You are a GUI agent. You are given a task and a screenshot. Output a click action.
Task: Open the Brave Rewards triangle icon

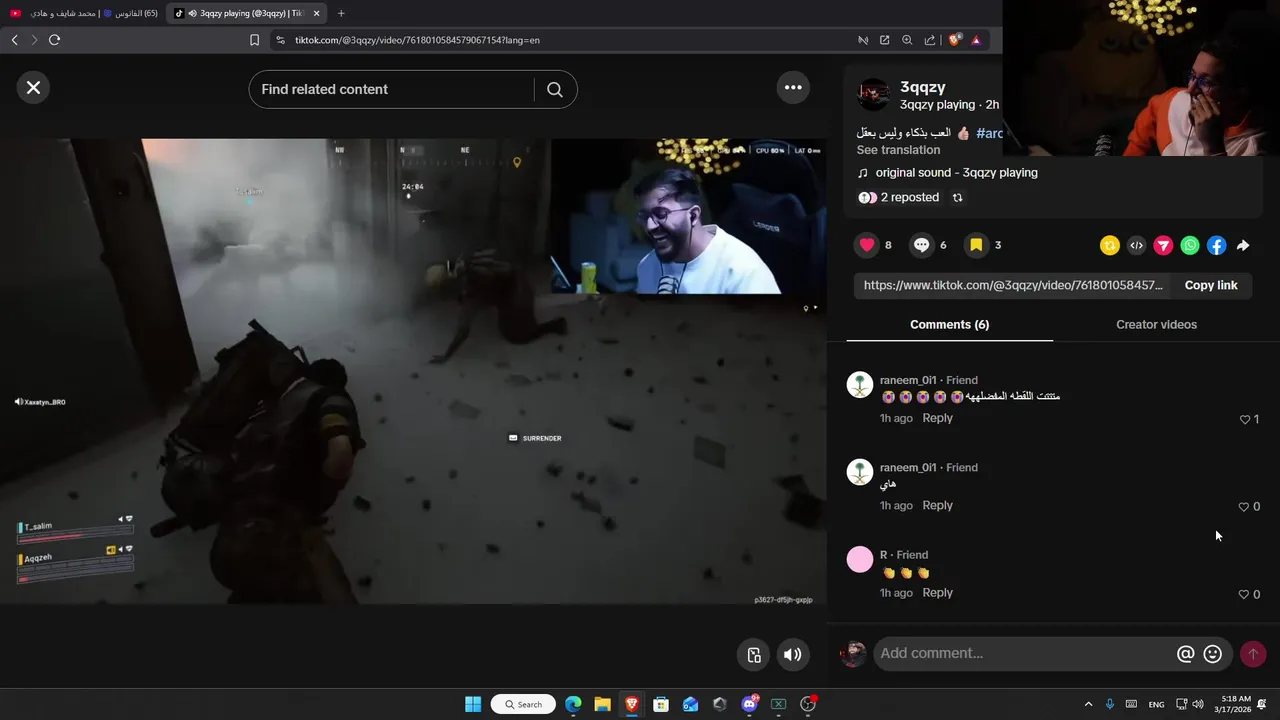[976, 40]
